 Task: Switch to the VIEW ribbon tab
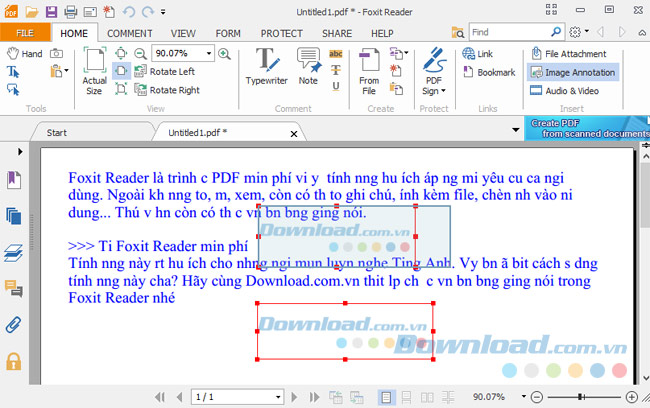tap(183, 33)
